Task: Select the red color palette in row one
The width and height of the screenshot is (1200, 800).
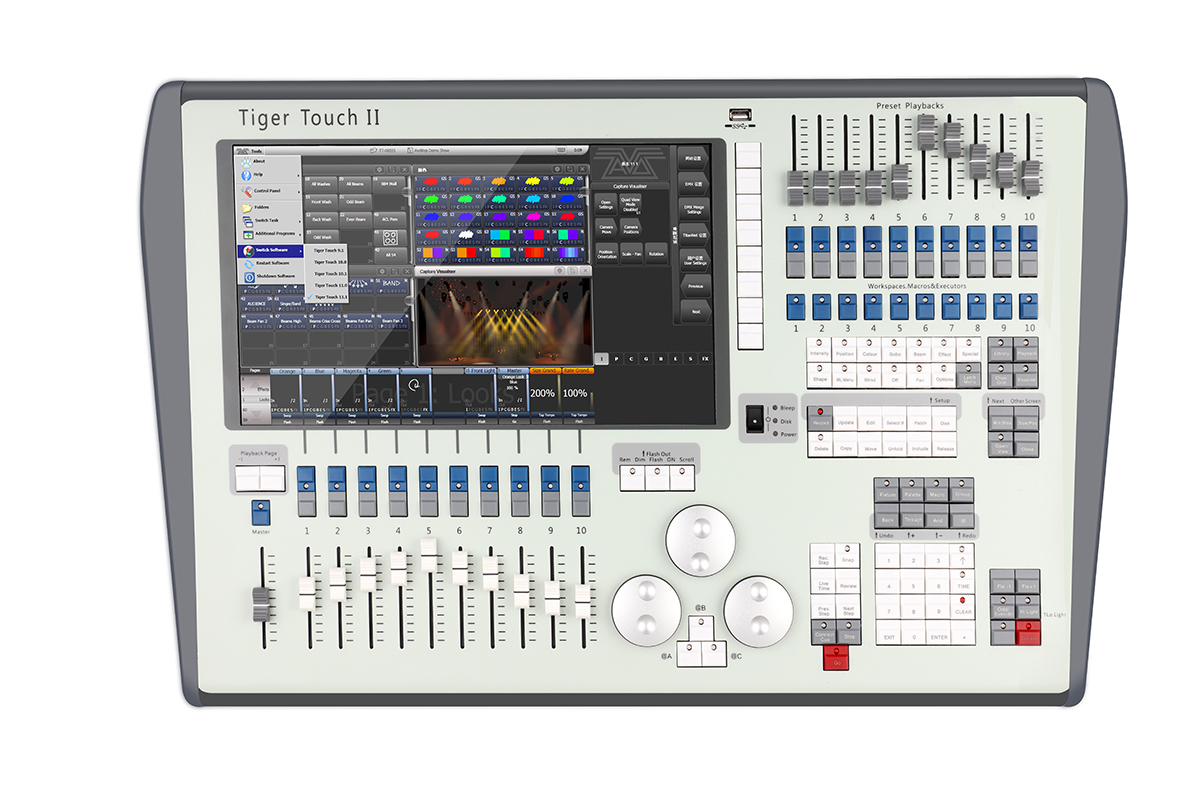Action: (432, 181)
